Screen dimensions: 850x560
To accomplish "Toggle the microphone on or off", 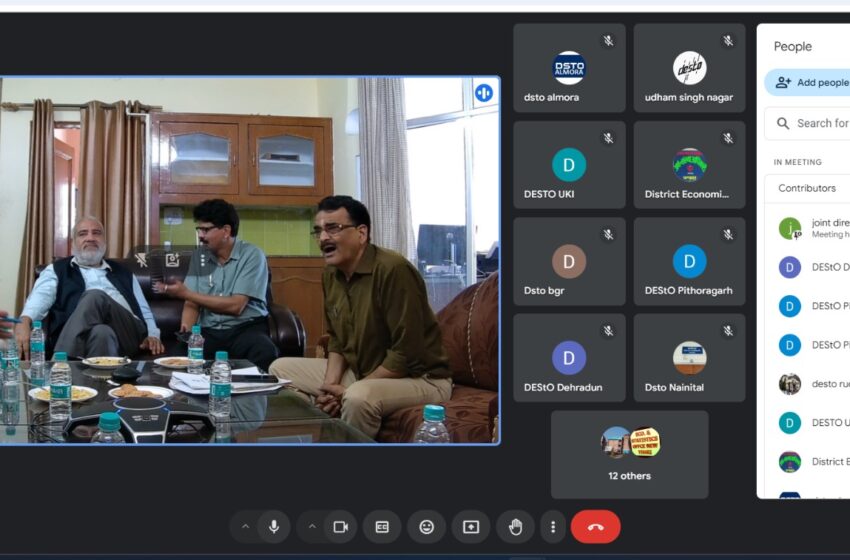I will (x=273, y=527).
